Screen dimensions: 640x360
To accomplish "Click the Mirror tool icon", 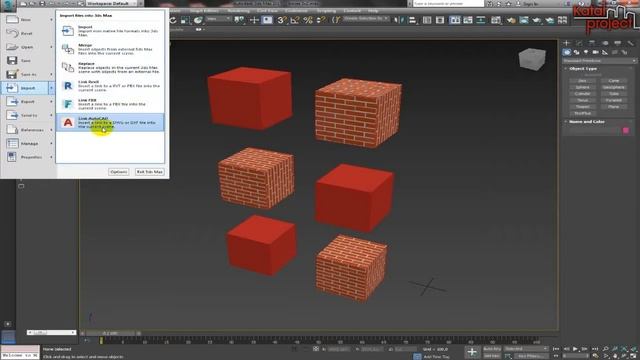I will click(399, 20).
